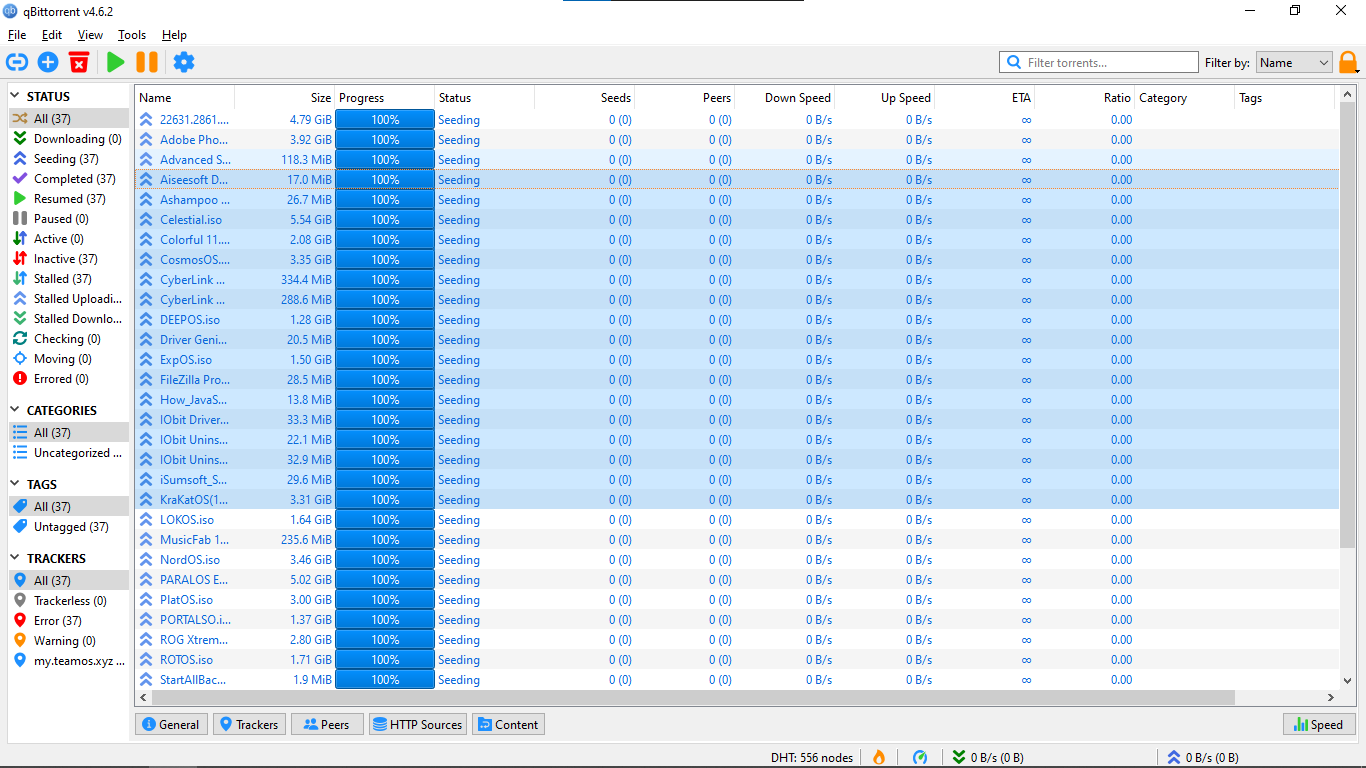This screenshot has height=768, width=1366.
Task: Open the Help menu
Action: 174,35
